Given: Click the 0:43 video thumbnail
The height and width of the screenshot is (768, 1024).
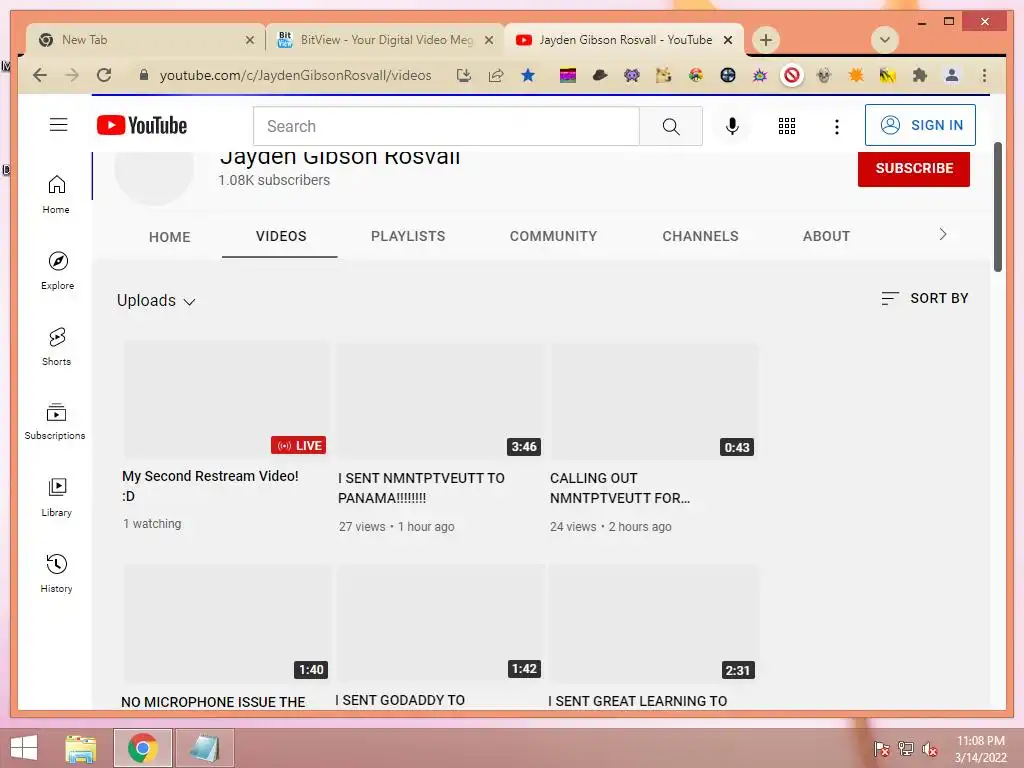Looking at the screenshot, I should [654, 401].
